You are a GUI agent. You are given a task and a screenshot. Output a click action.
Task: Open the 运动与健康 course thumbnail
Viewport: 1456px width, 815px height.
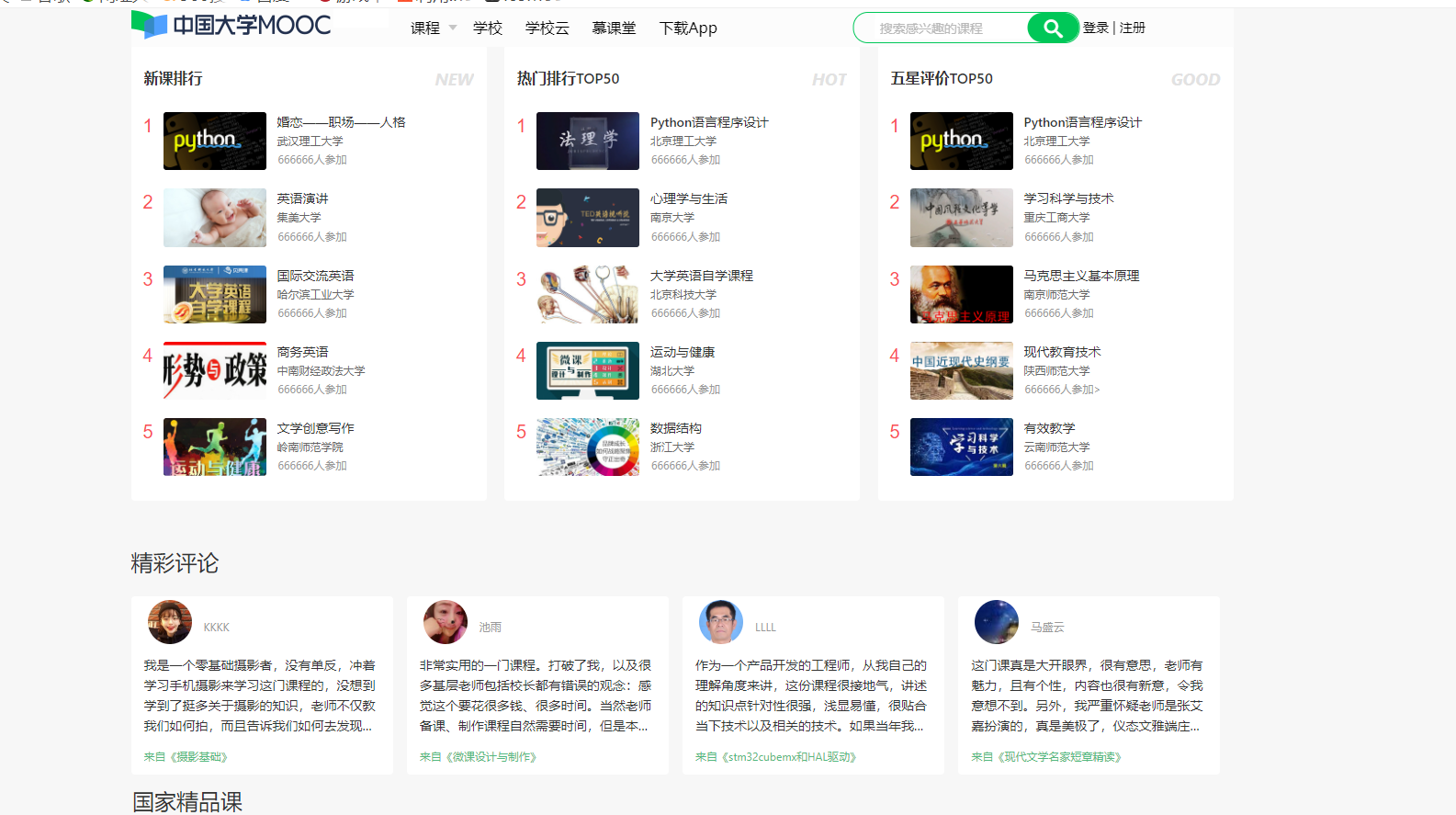click(x=588, y=370)
